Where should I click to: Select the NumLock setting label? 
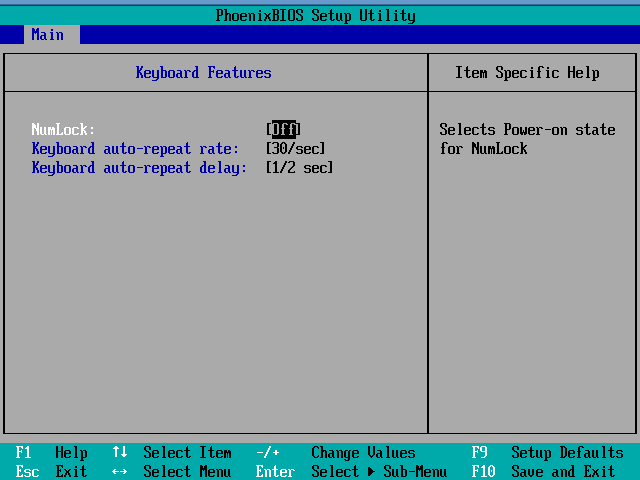click(x=63, y=129)
